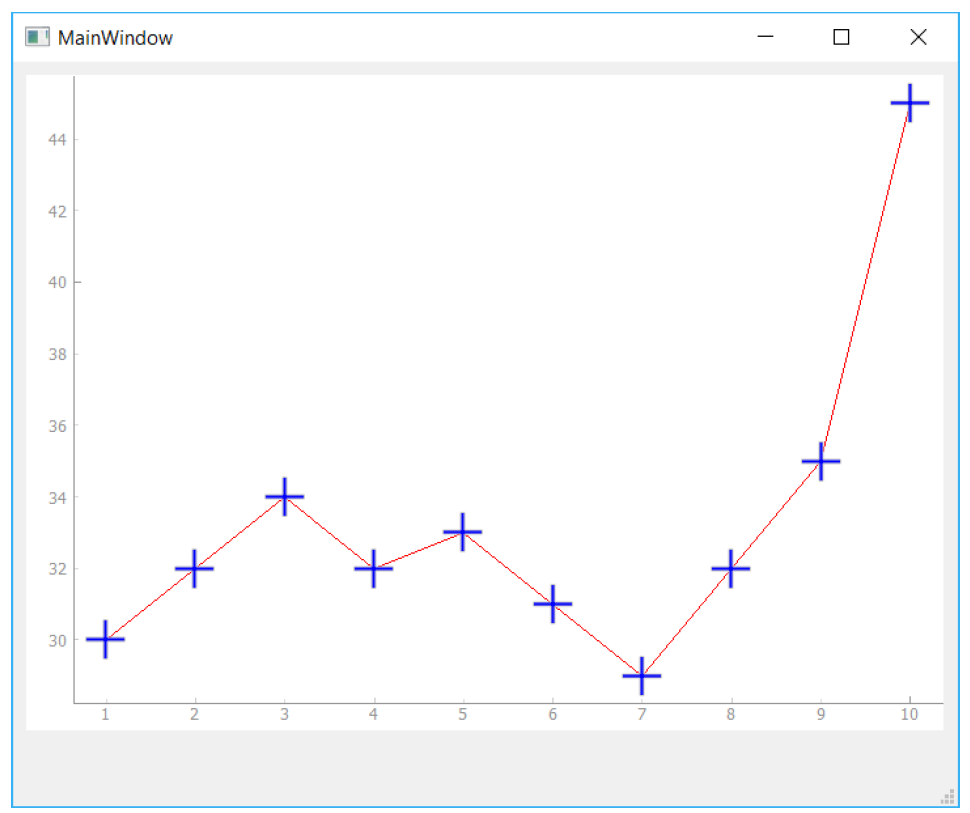Click the MainWindow application icon in title bar
This screenshot has height=813, width=970.
tap(37, 37)
